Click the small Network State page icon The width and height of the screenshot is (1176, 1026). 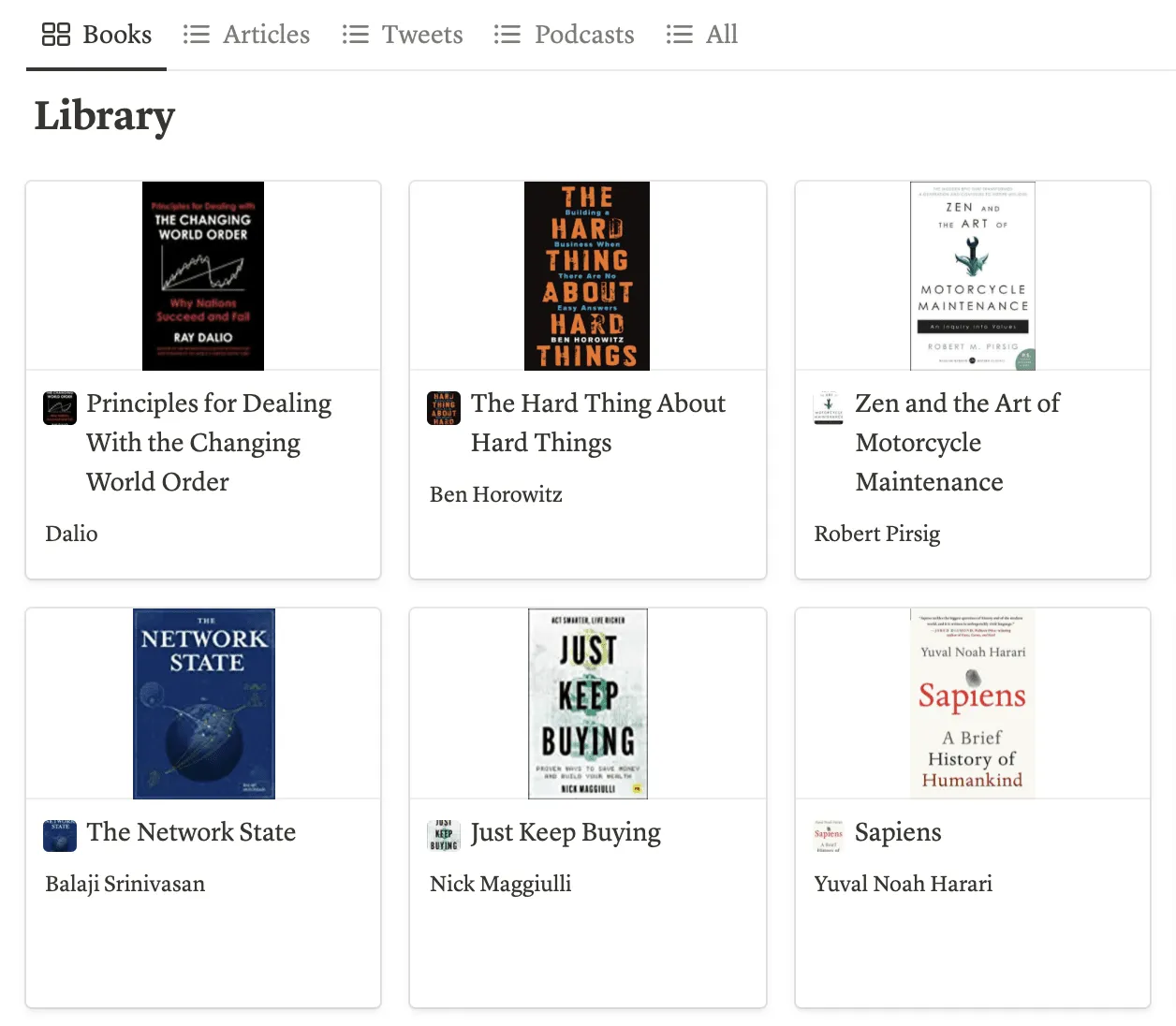coord(60,835)
